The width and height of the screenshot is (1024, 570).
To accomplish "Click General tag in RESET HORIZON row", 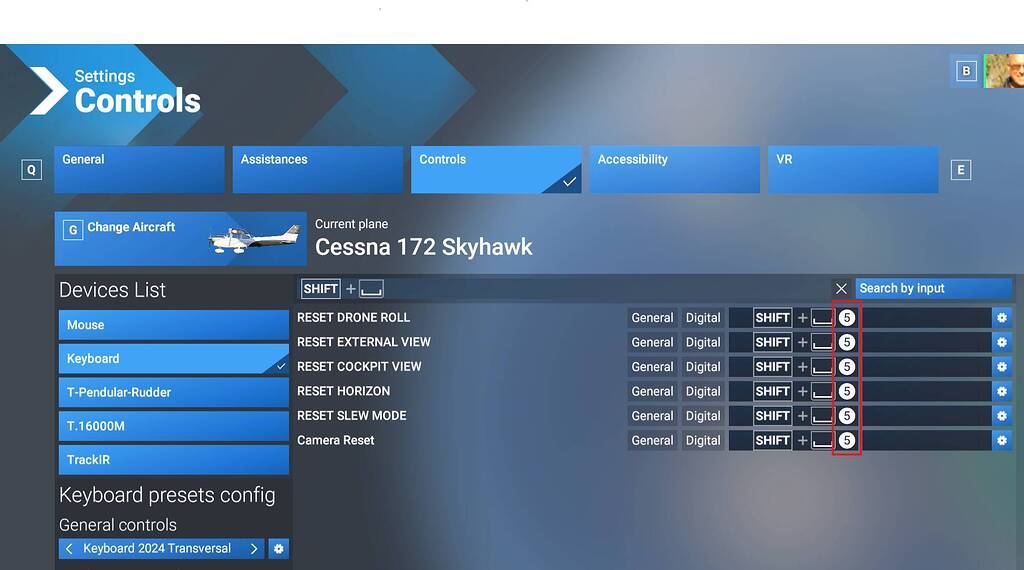I will point(652,391).
